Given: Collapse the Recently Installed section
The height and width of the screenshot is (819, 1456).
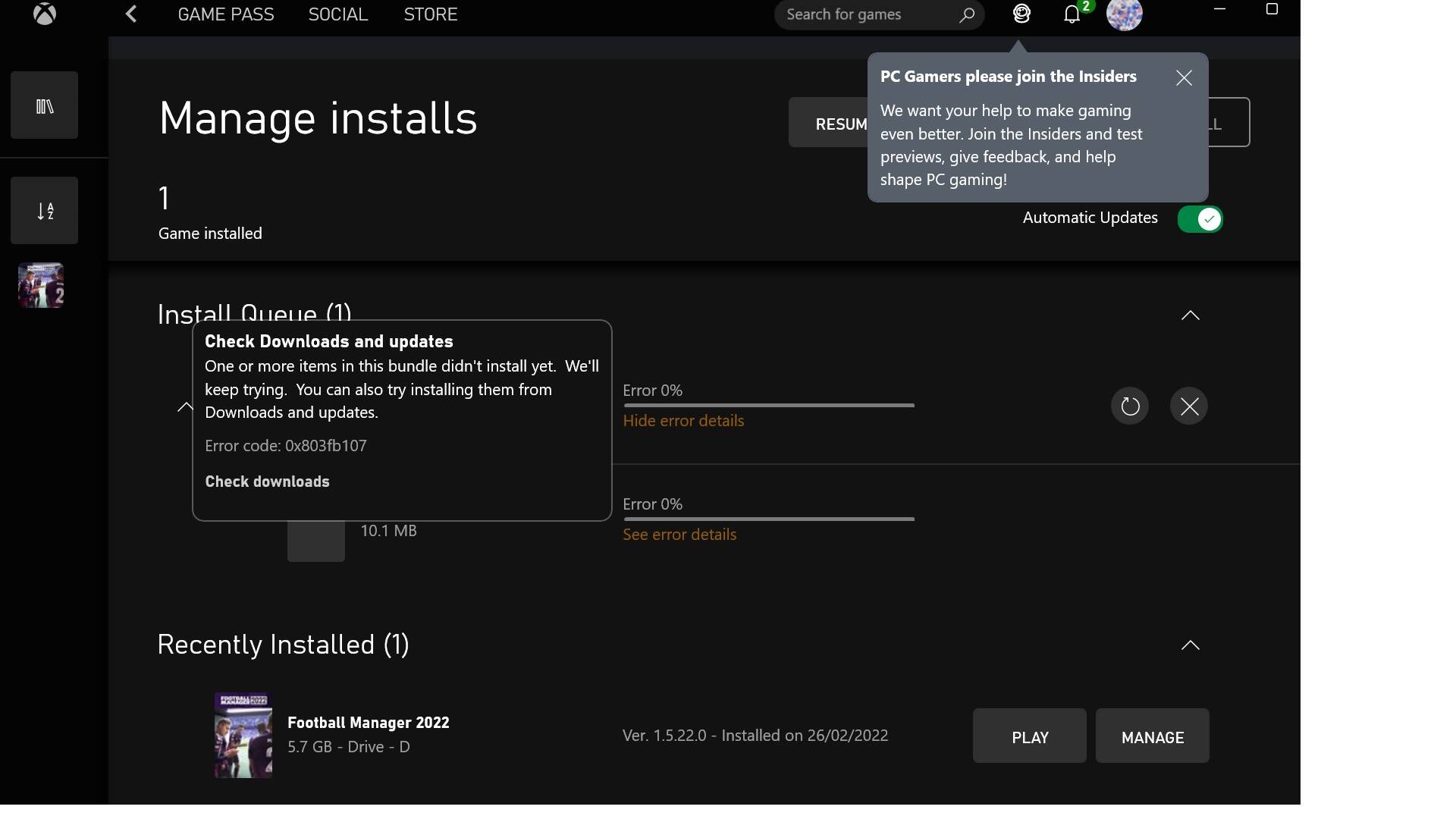Looking at the screenshot, I should tap(1190, 645).
